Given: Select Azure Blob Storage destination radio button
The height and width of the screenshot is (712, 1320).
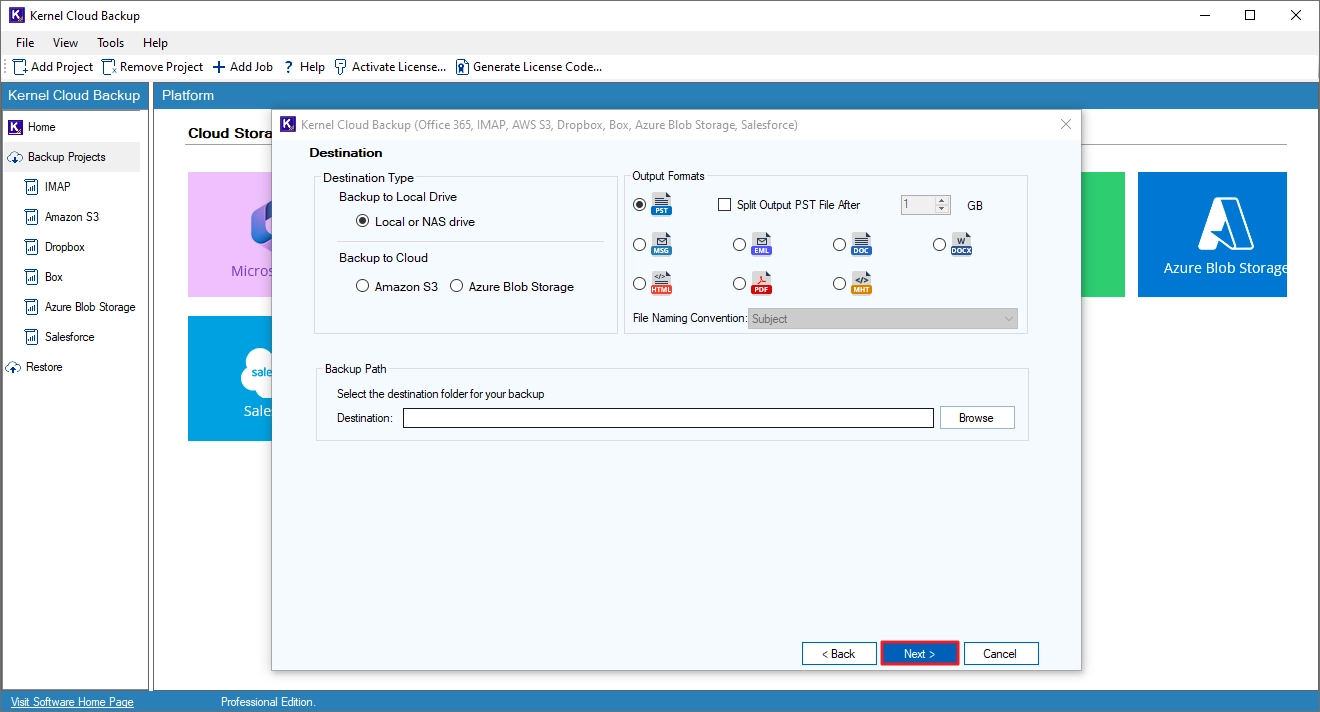Looking at the screenshot, I should pyautogui.click(x=457, y=286).
